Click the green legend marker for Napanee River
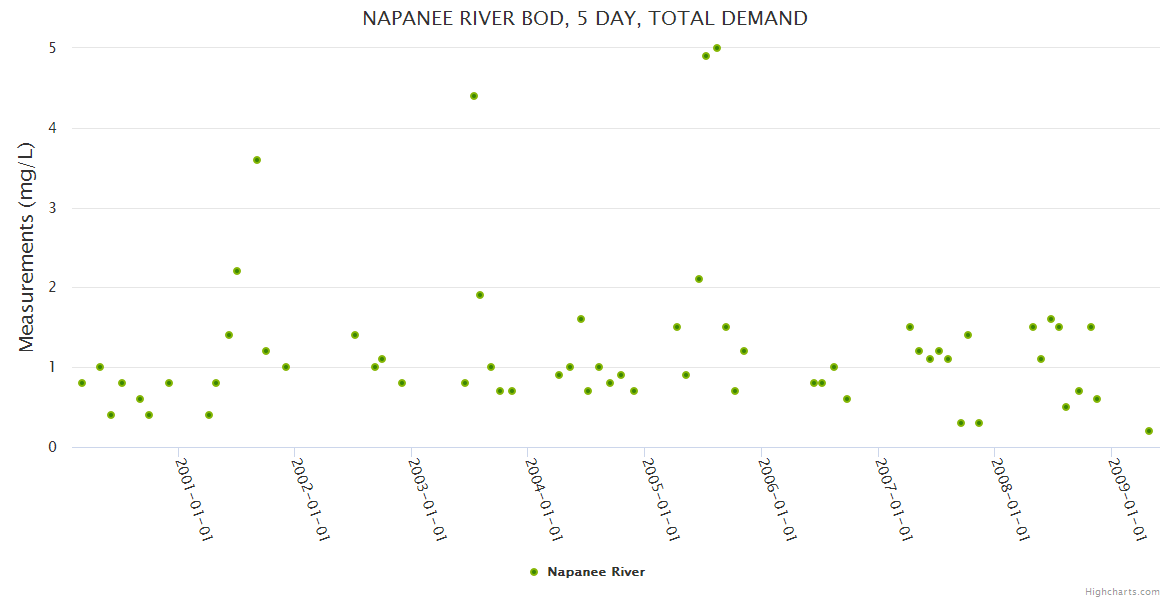1170x600 pixels. point(533,572)
